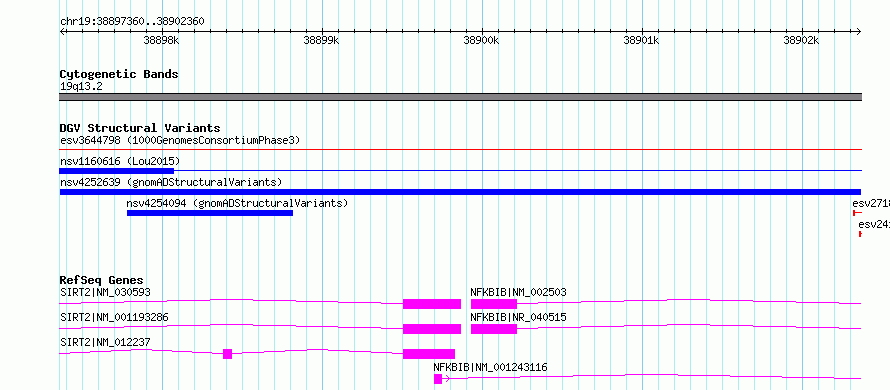This screenshot has width=890, height=390.
Task: Select variant esv3644798 red line
Action: pyautogui.click(x=460, y=150)
